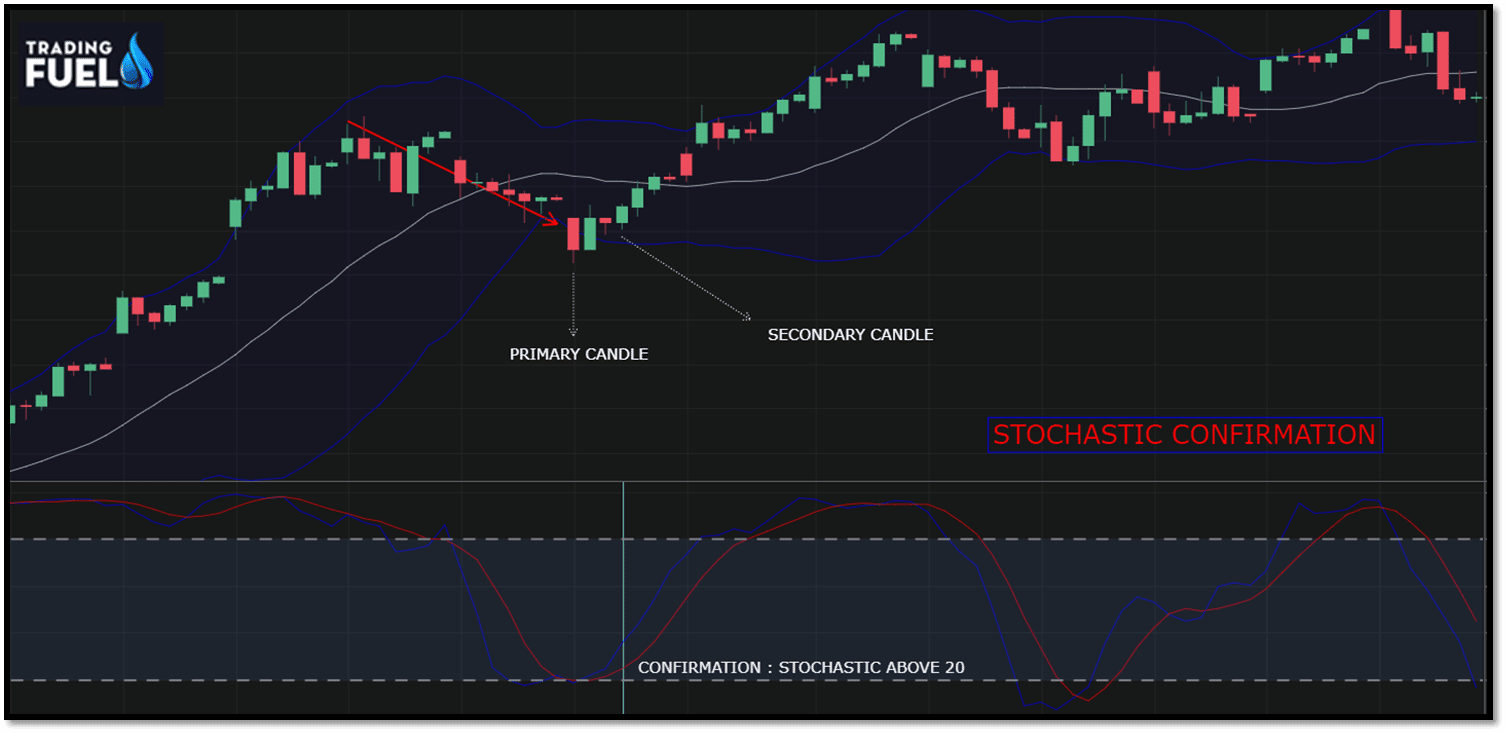Click the SECONDARY CANDLE label
Viewport: 1506px width, 733px height.
[x=850, y=334]
